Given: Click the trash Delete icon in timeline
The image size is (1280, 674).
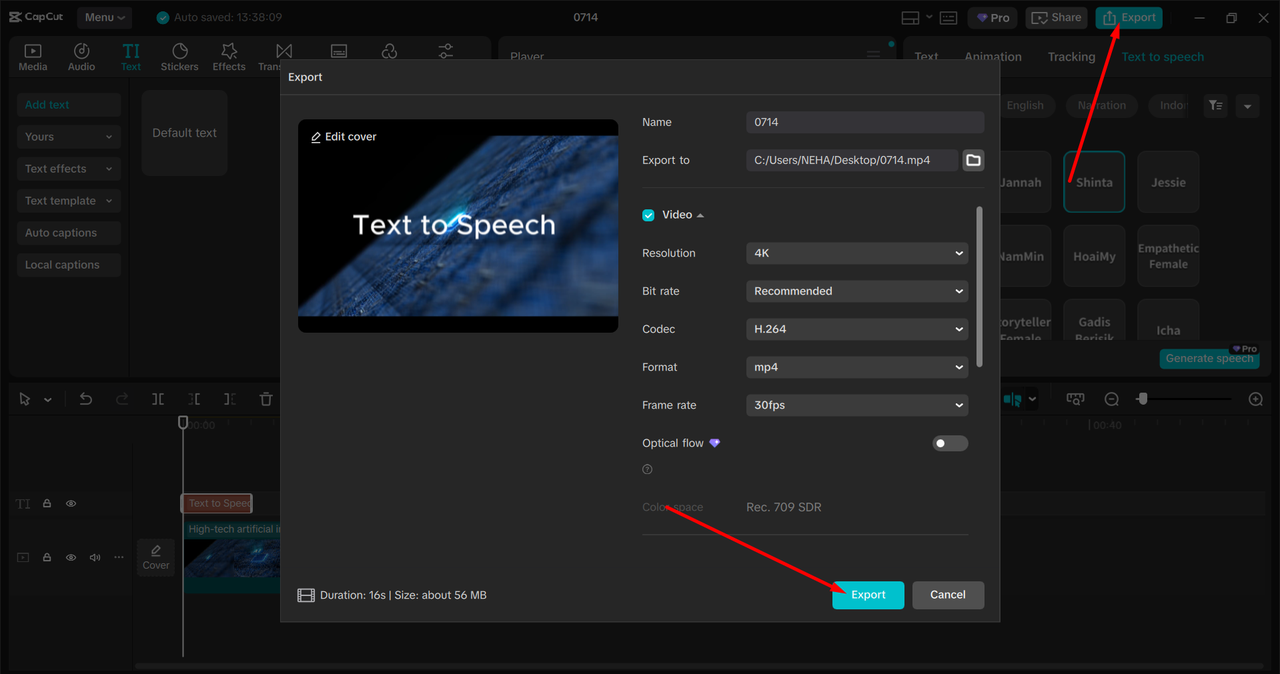Looking at the screenshot, I should tap(266, 399).
